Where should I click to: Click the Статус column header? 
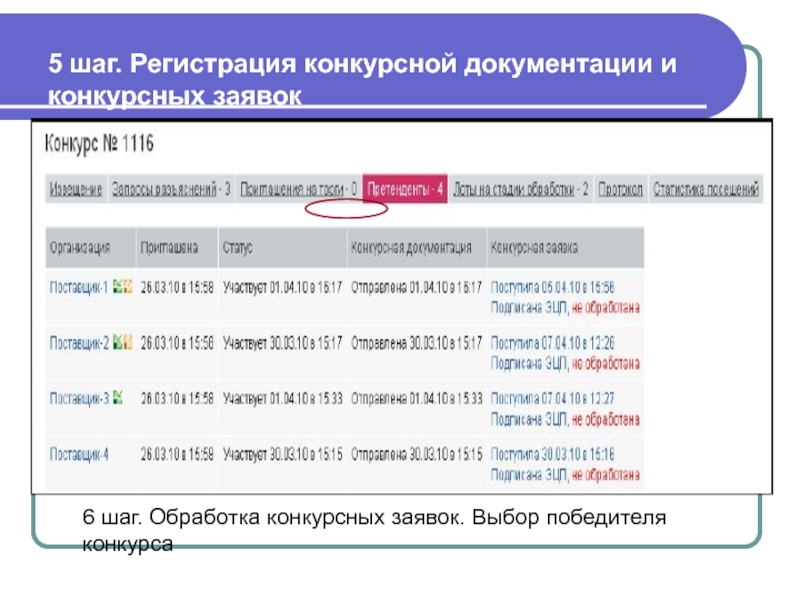pos(283,248)
